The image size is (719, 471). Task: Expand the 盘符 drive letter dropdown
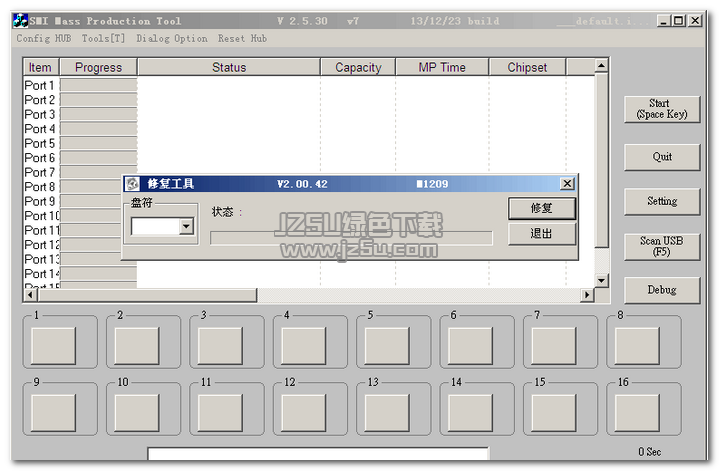coord(186,226)
